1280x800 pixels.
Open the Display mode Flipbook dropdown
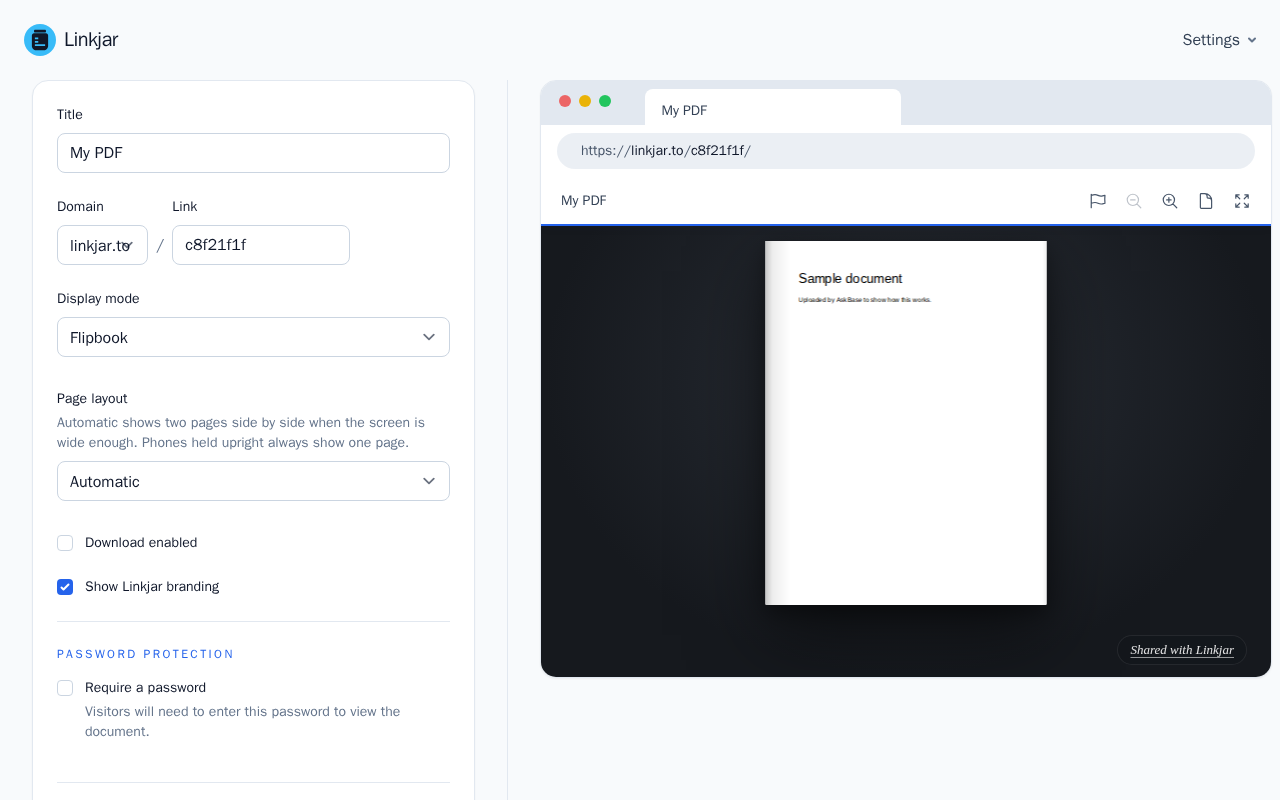click(253, 337)
